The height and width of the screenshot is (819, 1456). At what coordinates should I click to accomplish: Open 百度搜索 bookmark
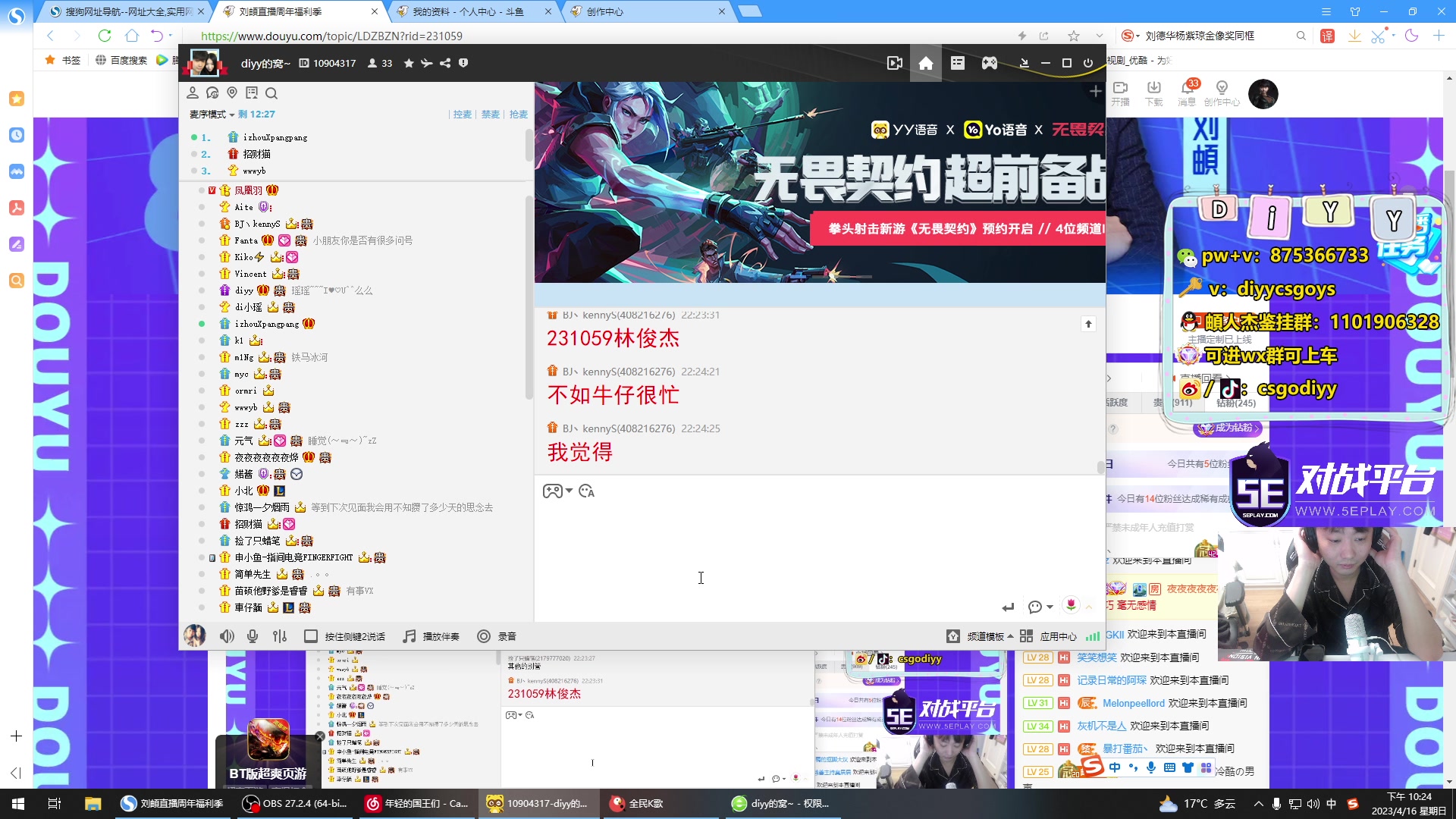(121, 60)
